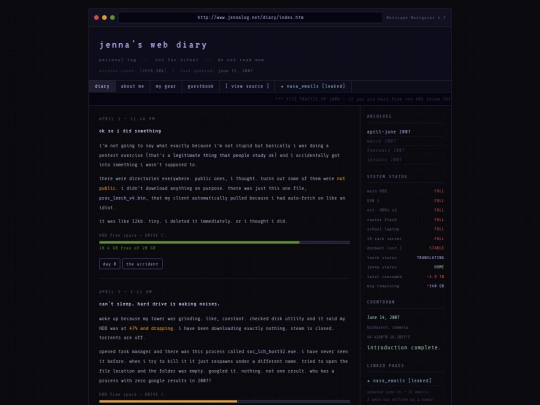Viewport: 540px width, 405px height.
Task: Click the orange HDD free space bar
Action: pos(224,402)
